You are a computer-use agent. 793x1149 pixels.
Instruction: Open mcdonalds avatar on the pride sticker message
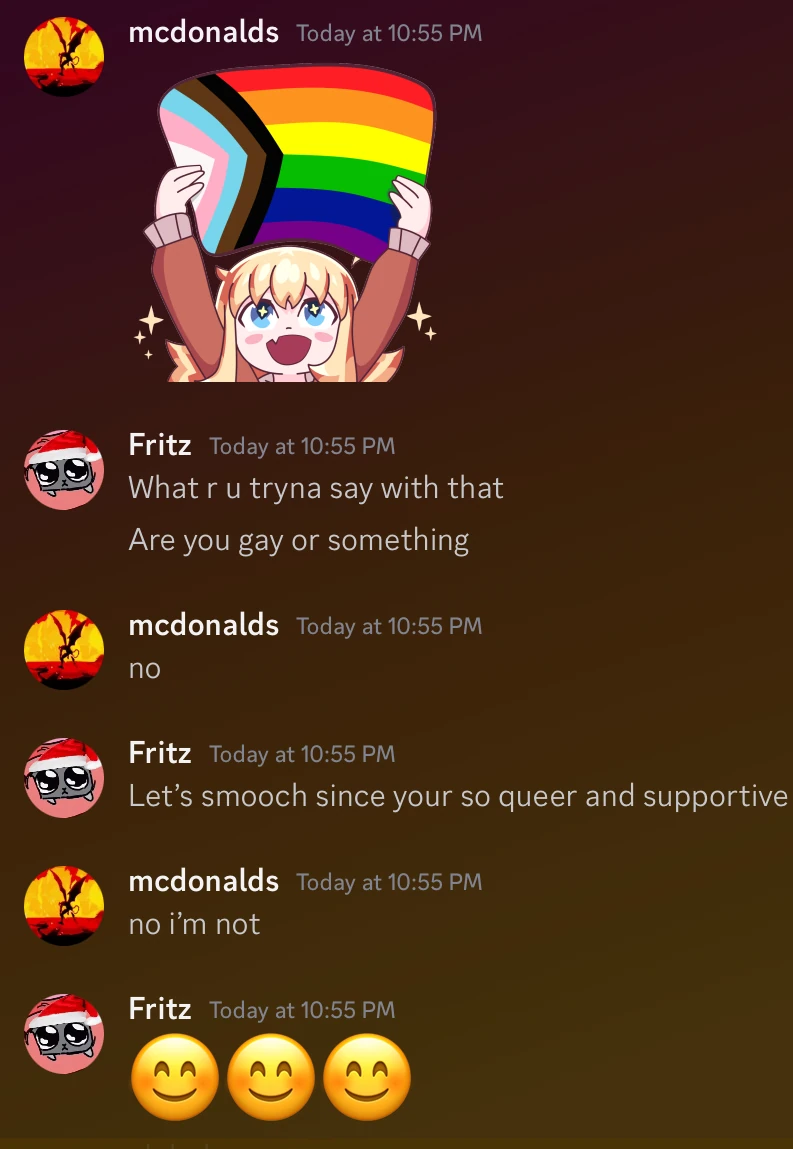(64, 56)
